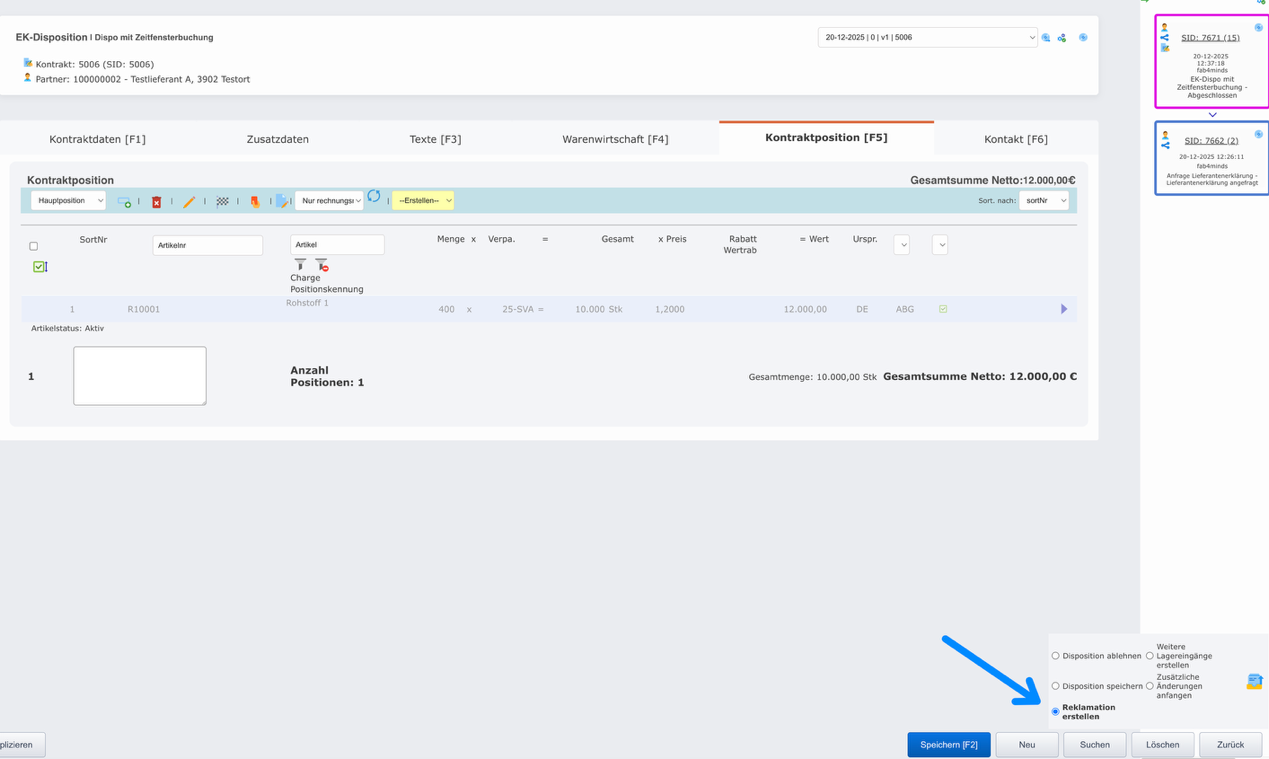Open the version dropdown '20-12-2025 | 0 | v1 | 5006'
This screenshot has height=759, width=1269.
coord(927,38)
